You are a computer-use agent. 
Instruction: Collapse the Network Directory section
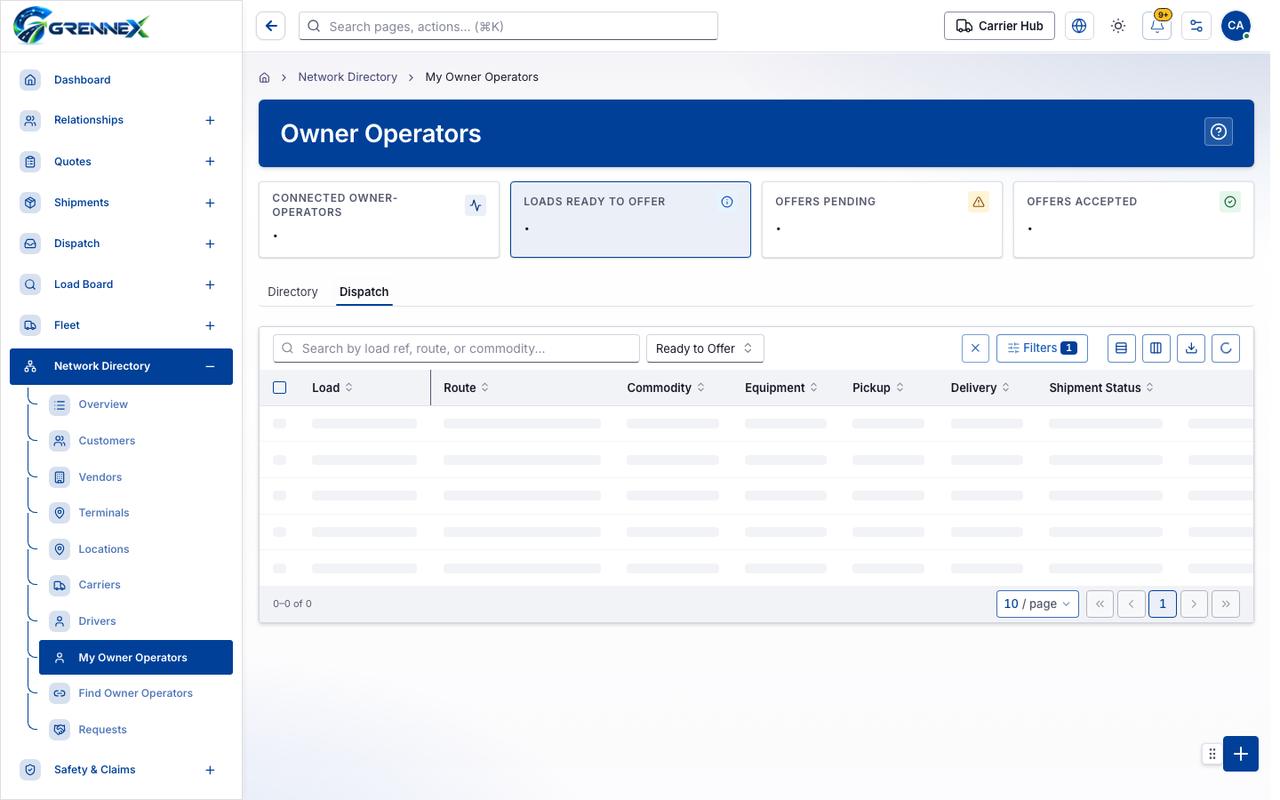210,367
